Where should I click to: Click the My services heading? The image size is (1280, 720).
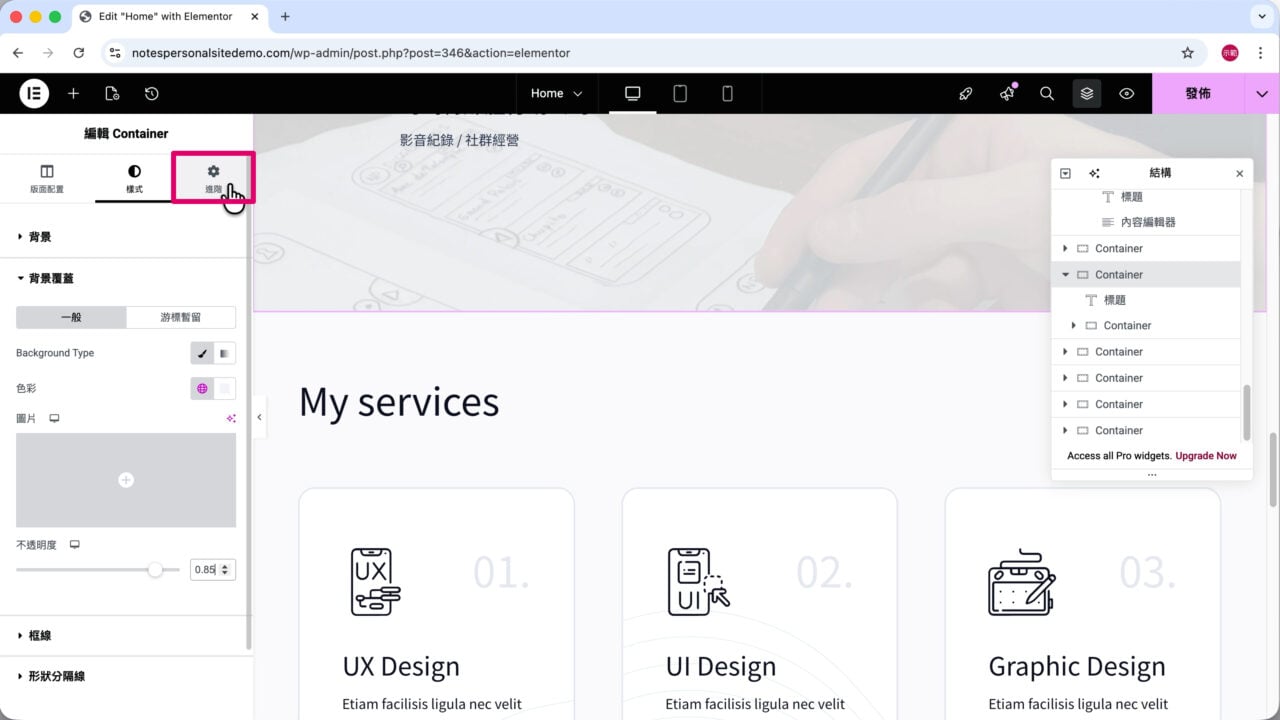coord(399,402)
